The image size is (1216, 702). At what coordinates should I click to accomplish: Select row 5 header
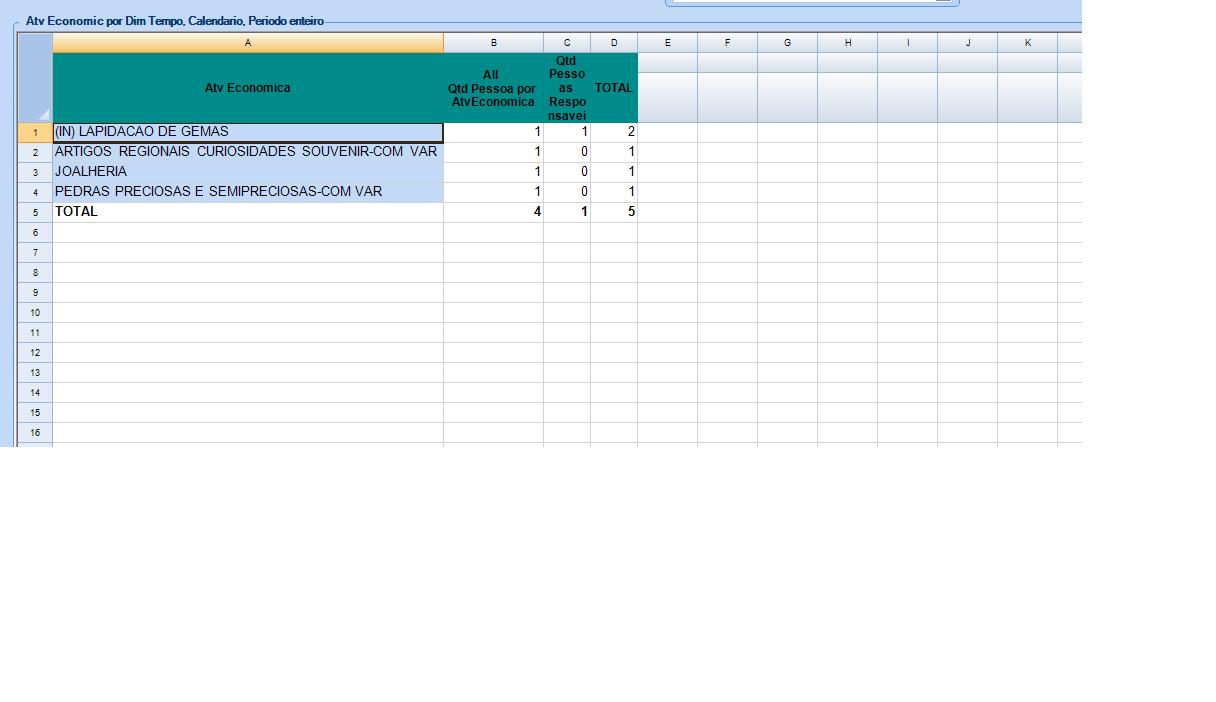[x=35, y=213]
